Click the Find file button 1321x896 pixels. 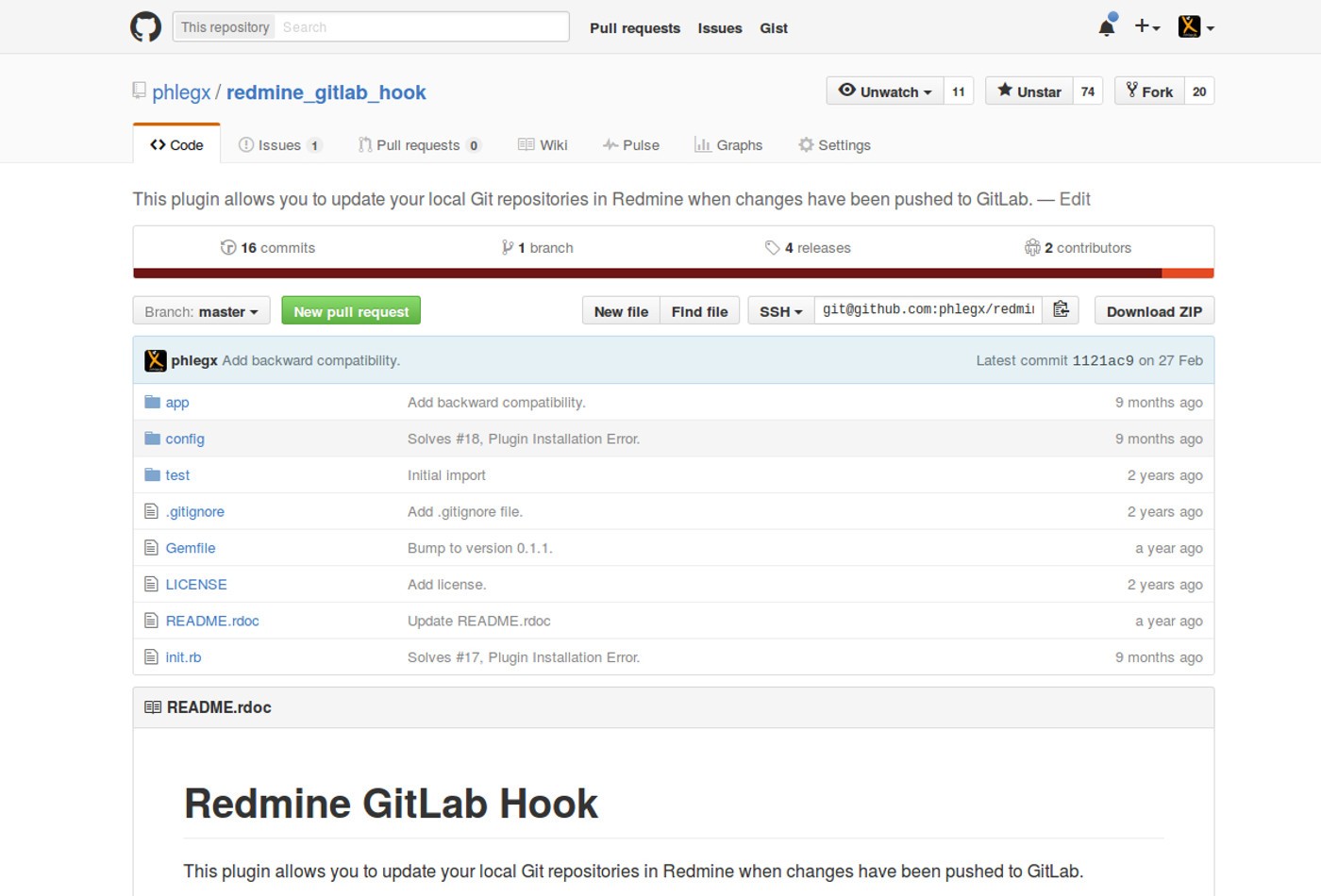(699, 310)
